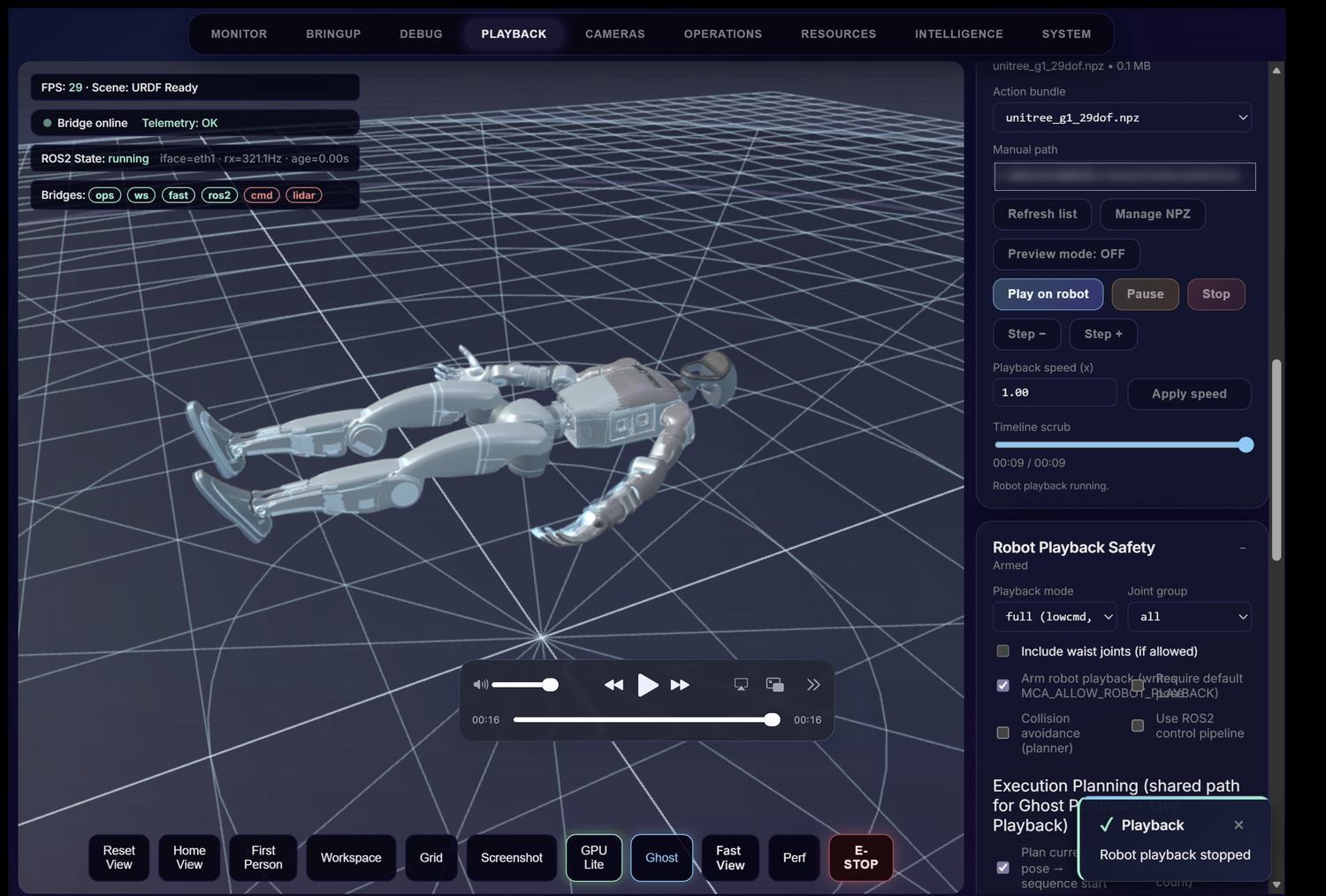Click the Playback speed input field
The height and width of the screenshot is (896, 1326).
1055,392
